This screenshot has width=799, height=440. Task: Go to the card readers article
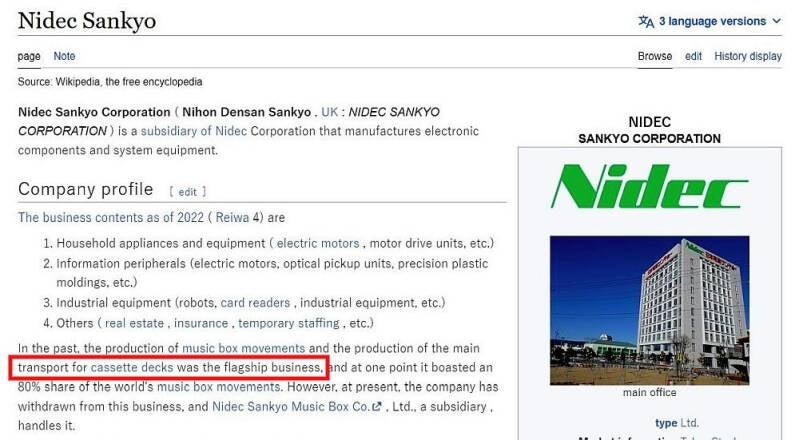coord(255,303)
